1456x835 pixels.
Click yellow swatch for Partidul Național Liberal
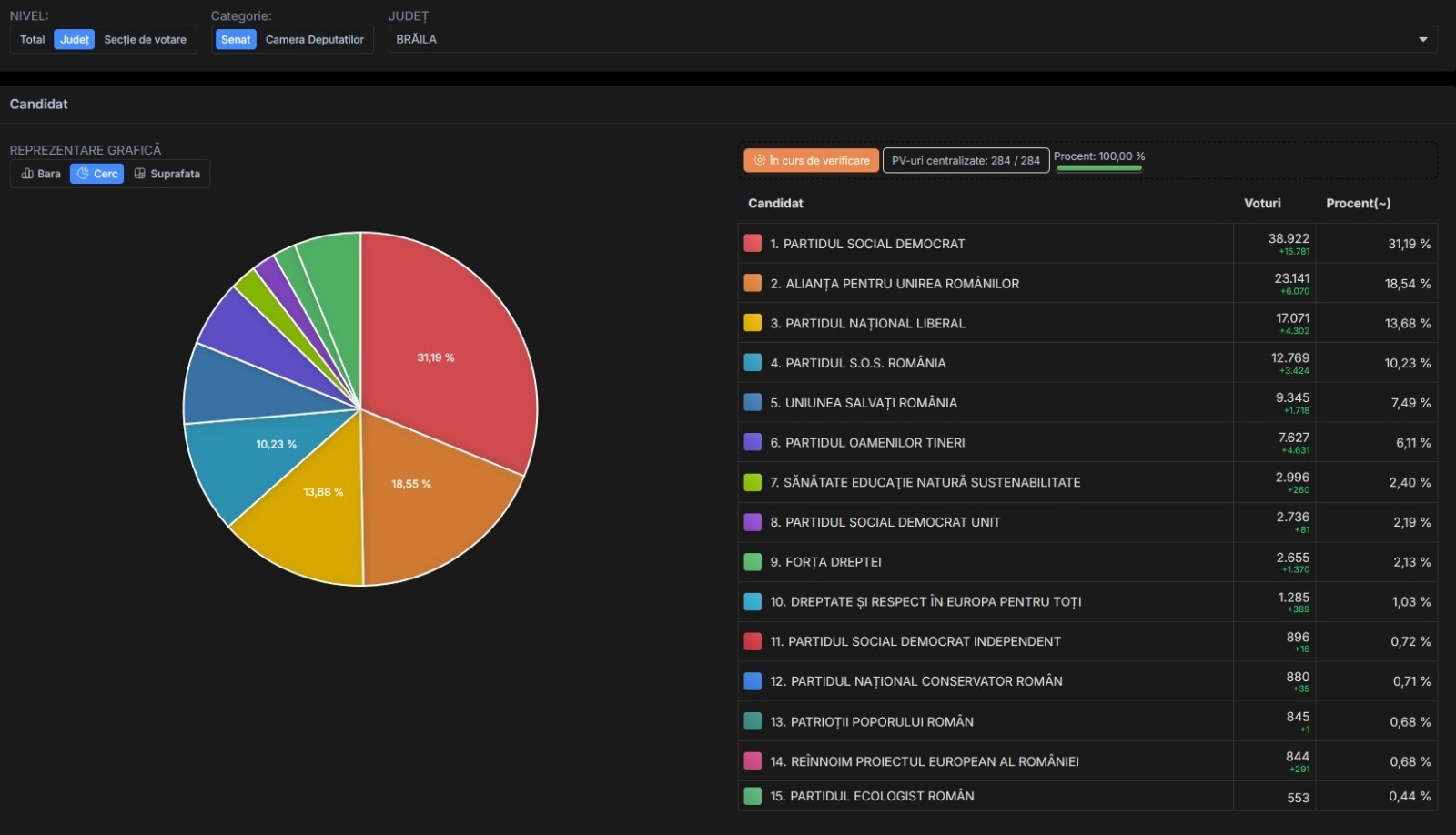(x=753, y=323)
